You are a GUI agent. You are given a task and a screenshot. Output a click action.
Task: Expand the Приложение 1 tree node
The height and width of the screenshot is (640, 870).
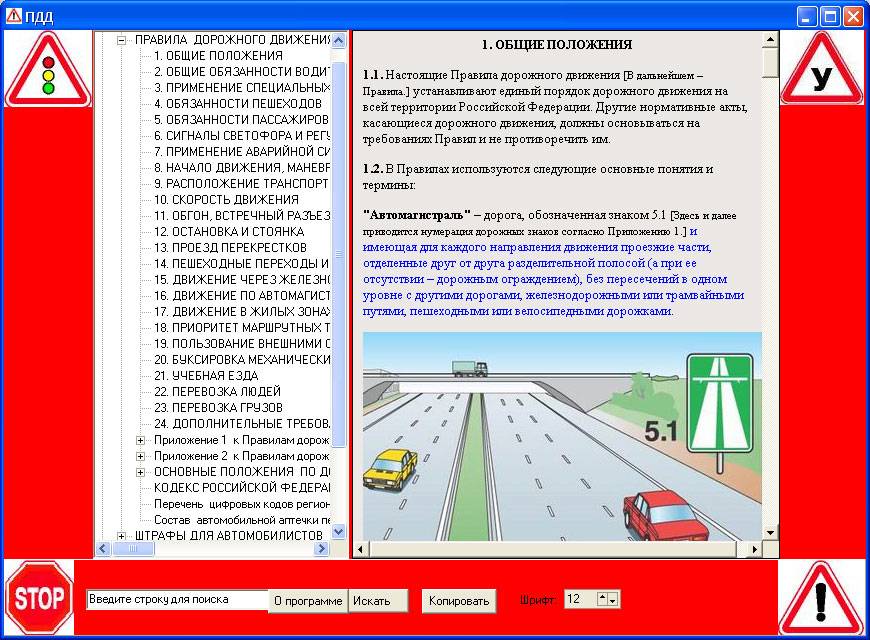pyautogui.click(x=140, y=440)
